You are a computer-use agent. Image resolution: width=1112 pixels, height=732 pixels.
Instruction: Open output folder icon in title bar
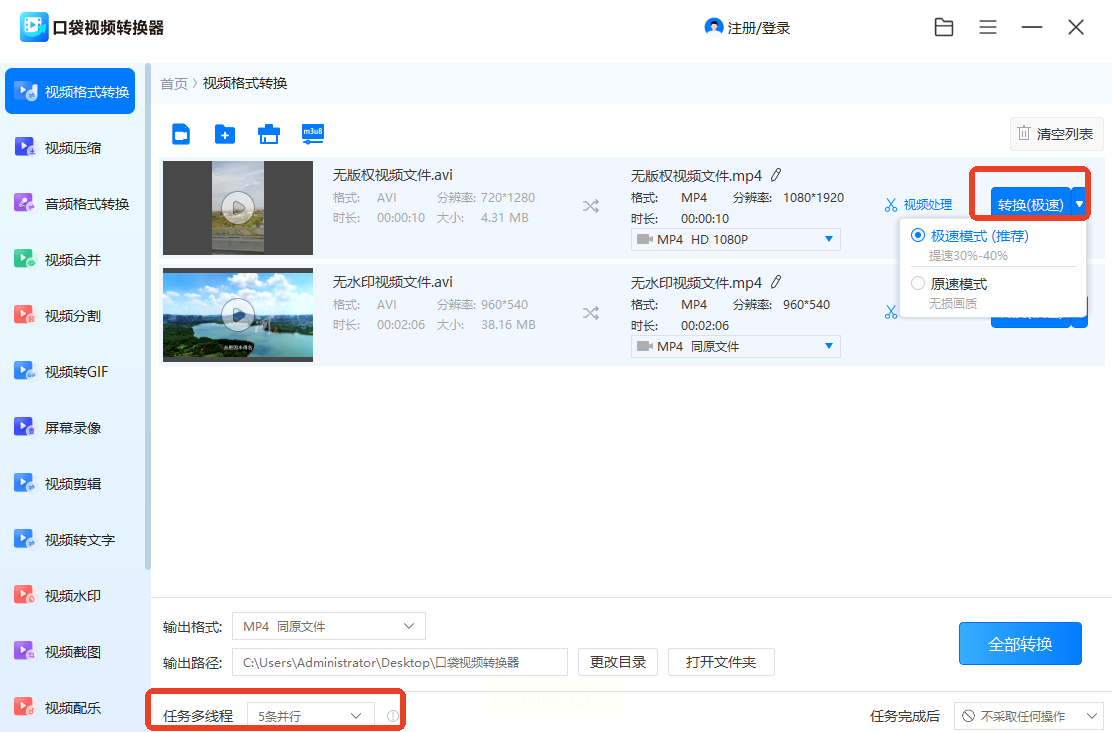pyautogui.click(x=943, y=28)
